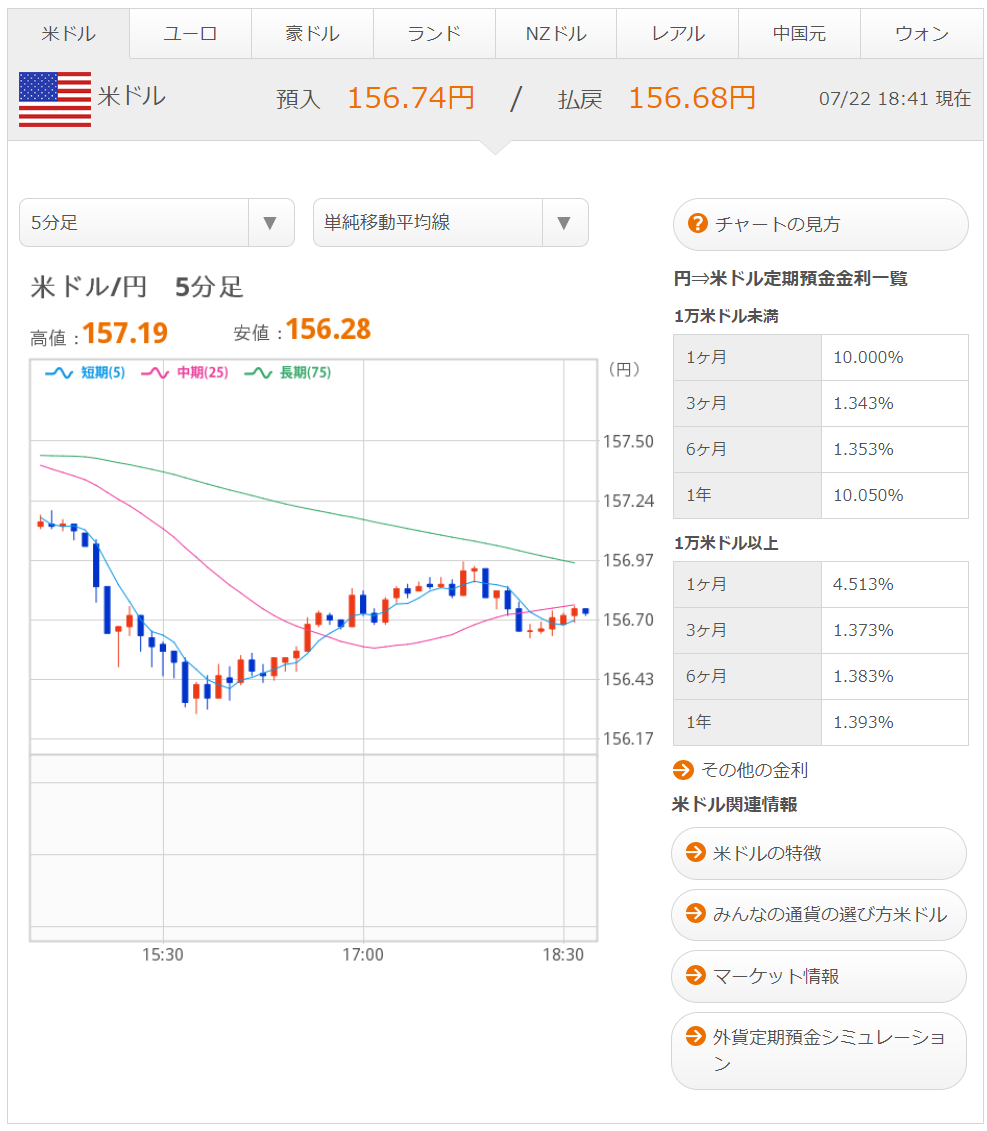Click the arrow icon on みんなの通貨の選び方米ドル
This screenshot has height=1131, width=987.
695,914
